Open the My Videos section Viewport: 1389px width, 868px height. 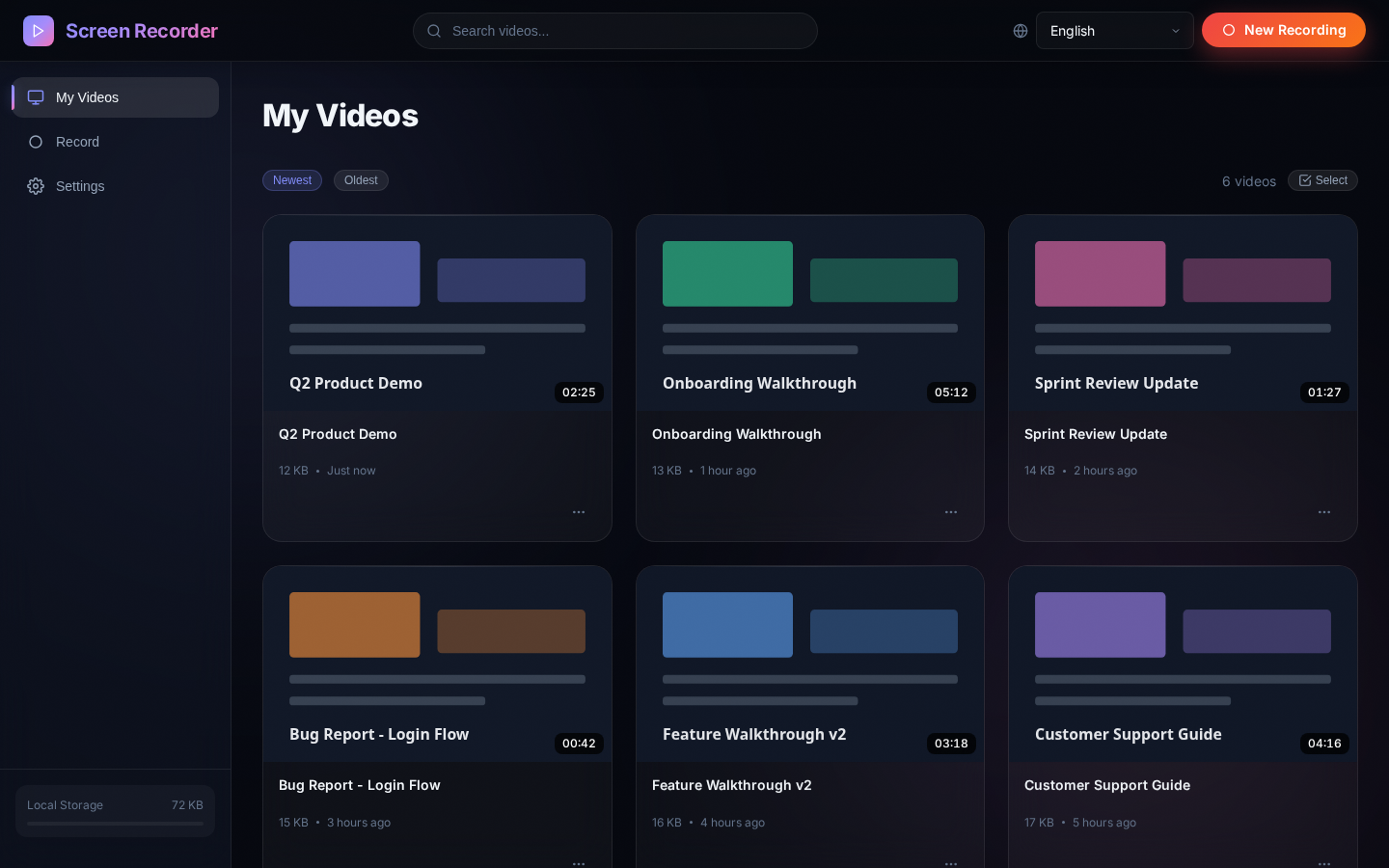click(x=116, y=97)
